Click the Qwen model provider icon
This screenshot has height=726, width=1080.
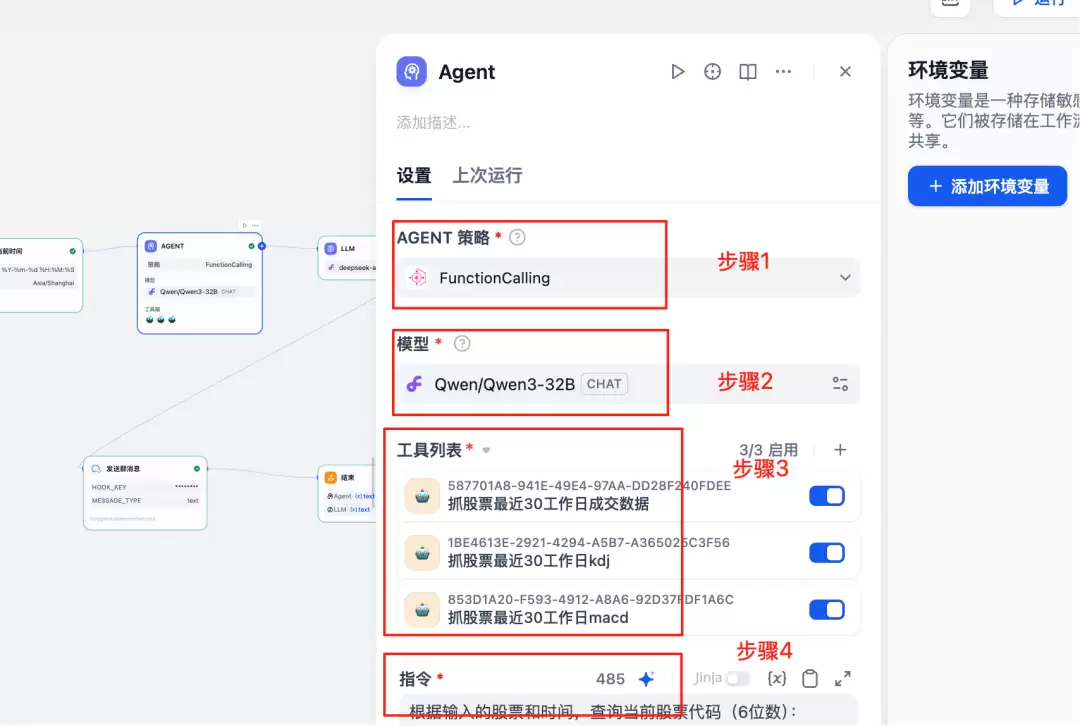[x=414, y=384]
